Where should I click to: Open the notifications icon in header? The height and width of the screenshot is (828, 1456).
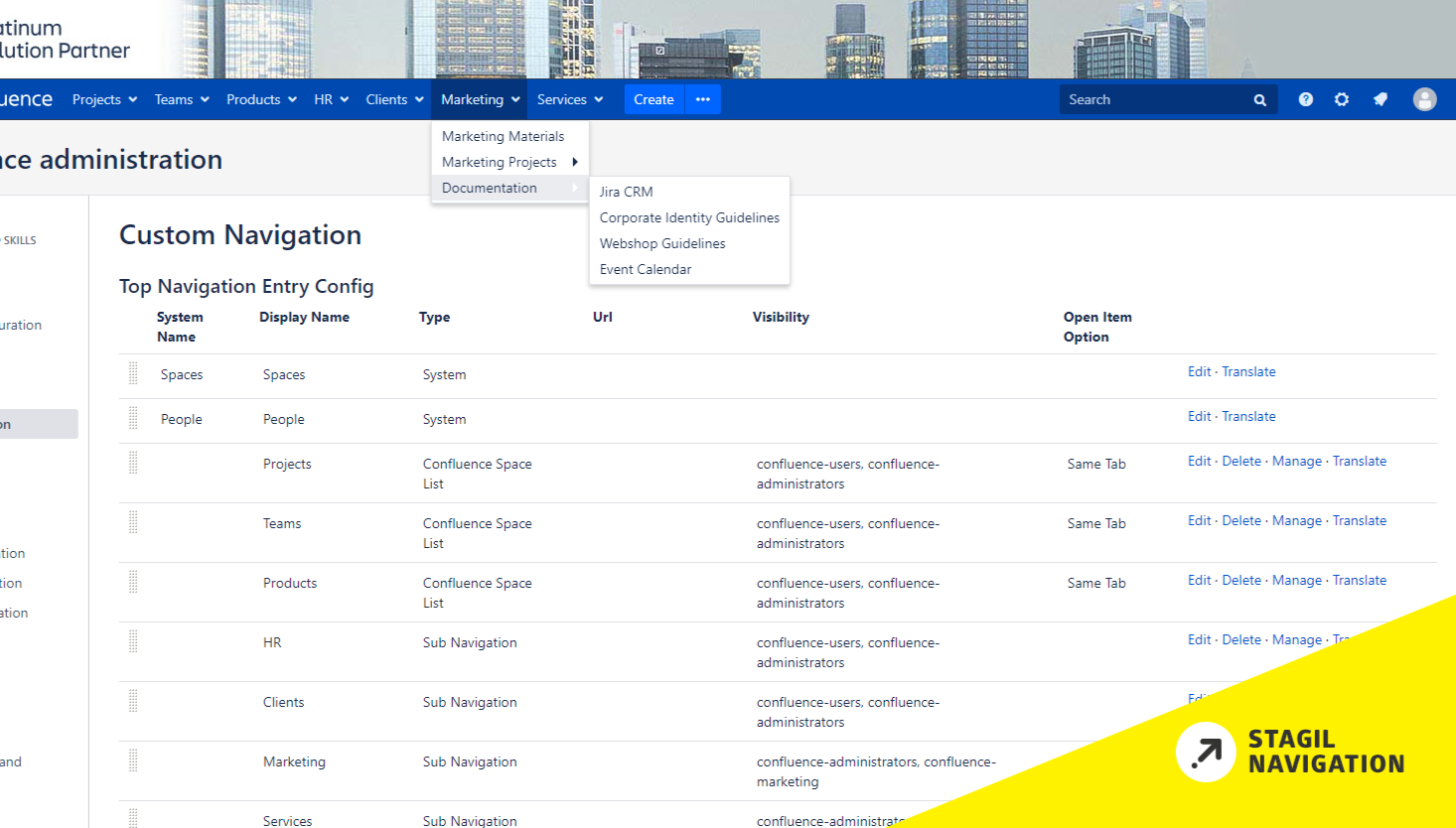click(x=1381, y=99)
